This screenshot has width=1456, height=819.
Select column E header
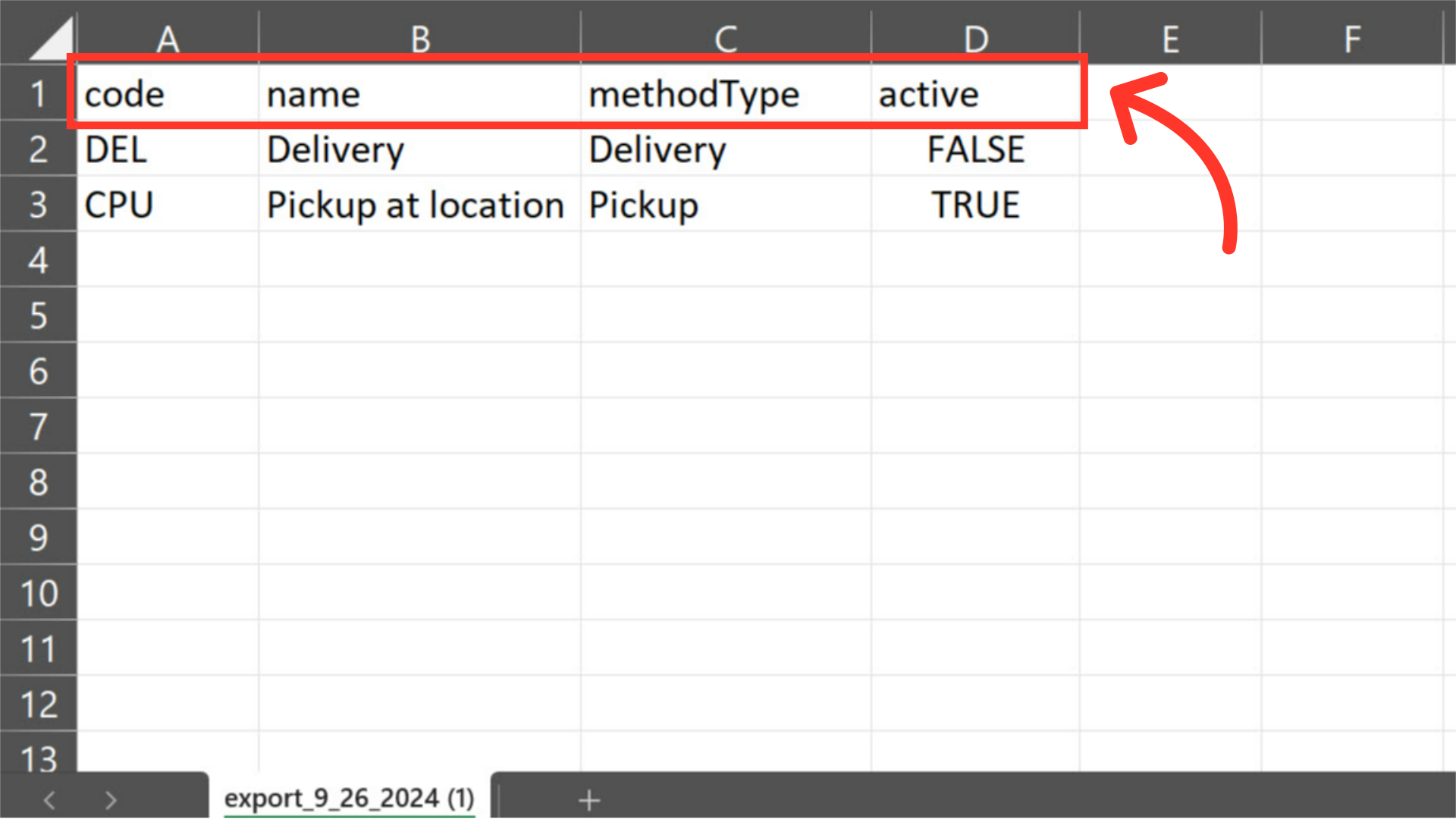1170,38
